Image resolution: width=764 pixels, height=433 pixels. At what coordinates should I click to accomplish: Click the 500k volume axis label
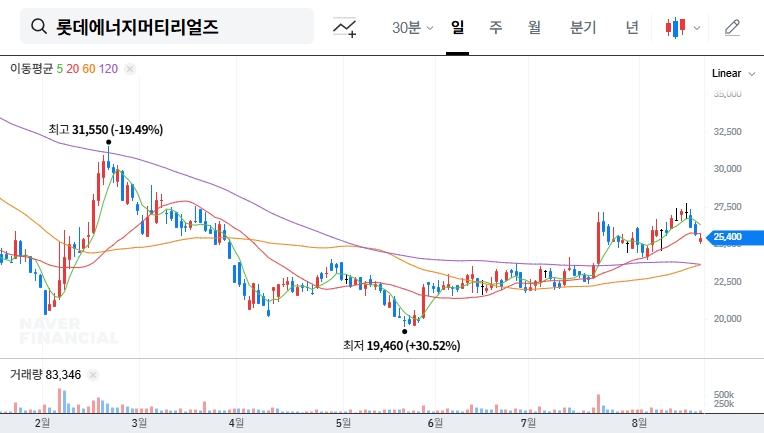coord(724,395)
